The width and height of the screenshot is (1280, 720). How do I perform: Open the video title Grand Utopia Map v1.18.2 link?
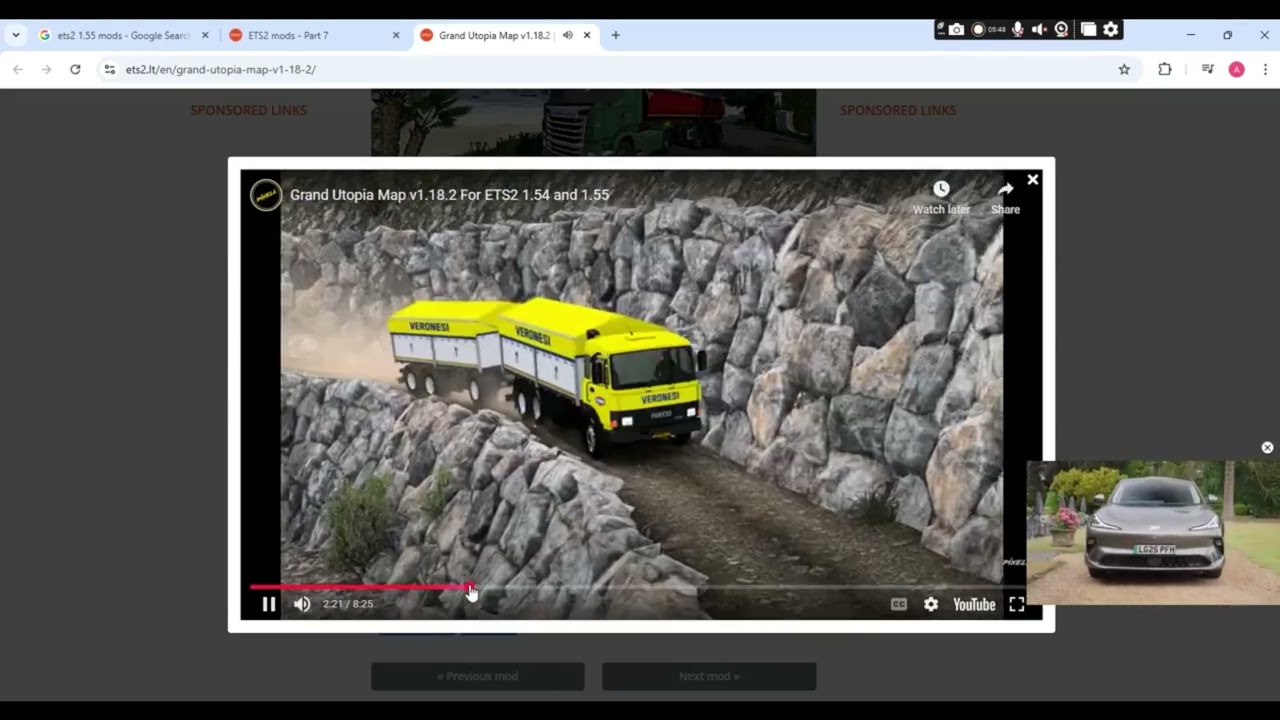449,195
